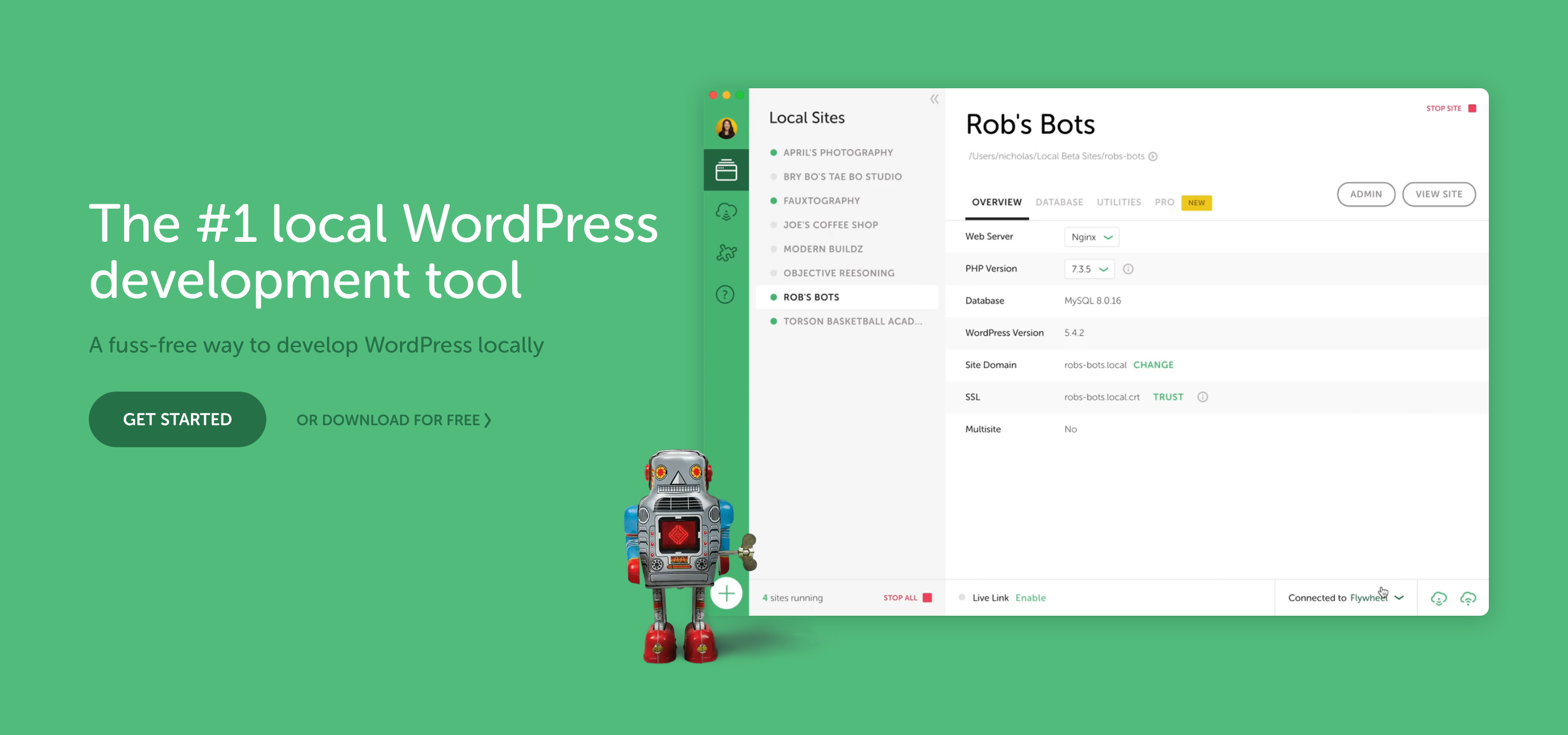Click the red Stop Site square icon
This screenshot has width=1568, height=735.
(x=1472, y=109)
